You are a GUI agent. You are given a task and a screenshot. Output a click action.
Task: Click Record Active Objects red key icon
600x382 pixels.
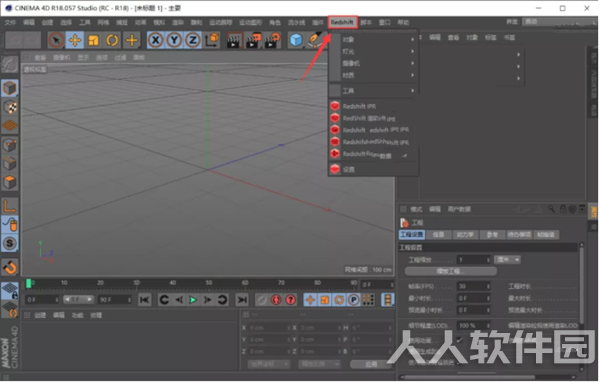pyautogui.click(x=262, y=300)
